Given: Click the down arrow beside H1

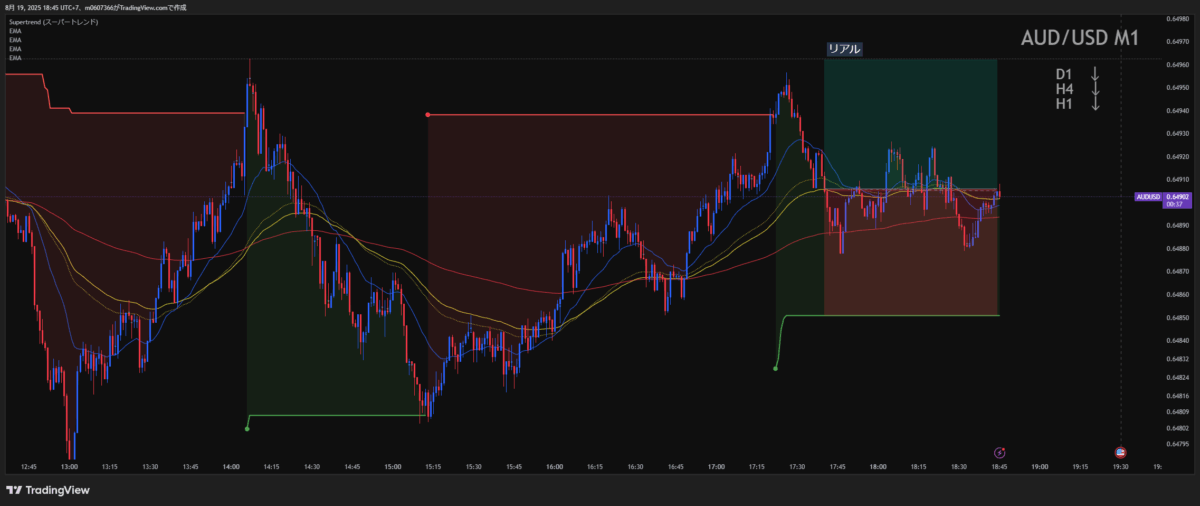Looking at the screenshot, I should [x=1096, y=104].
